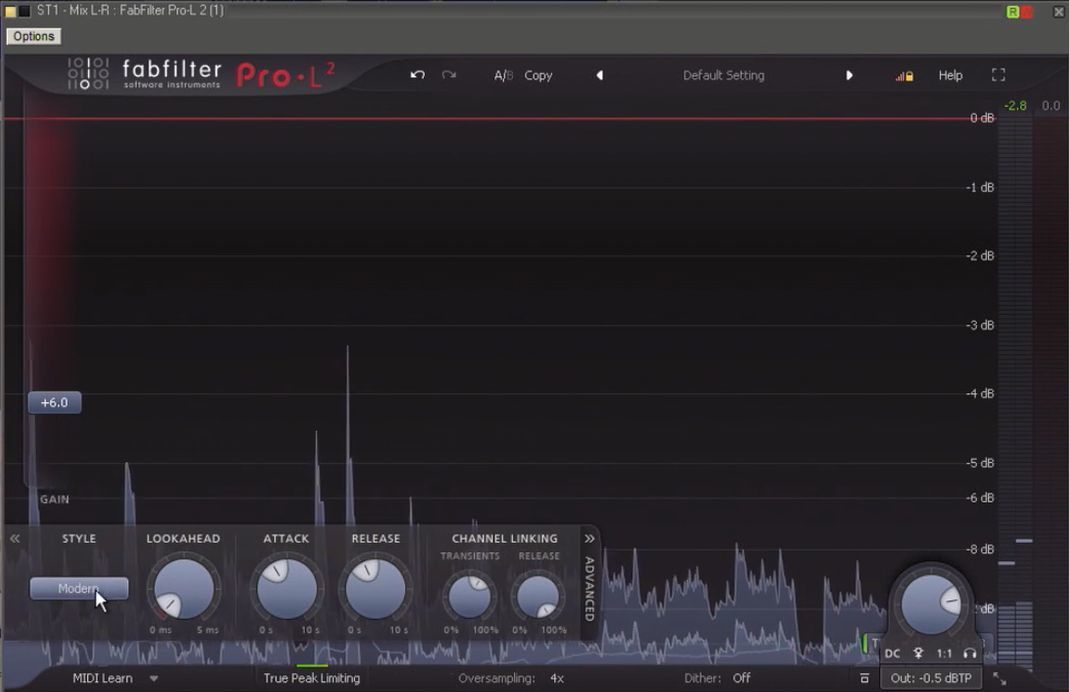
Task: Load the next preset with right arrow
Action: pyautogui.click(x=849, y=75)
